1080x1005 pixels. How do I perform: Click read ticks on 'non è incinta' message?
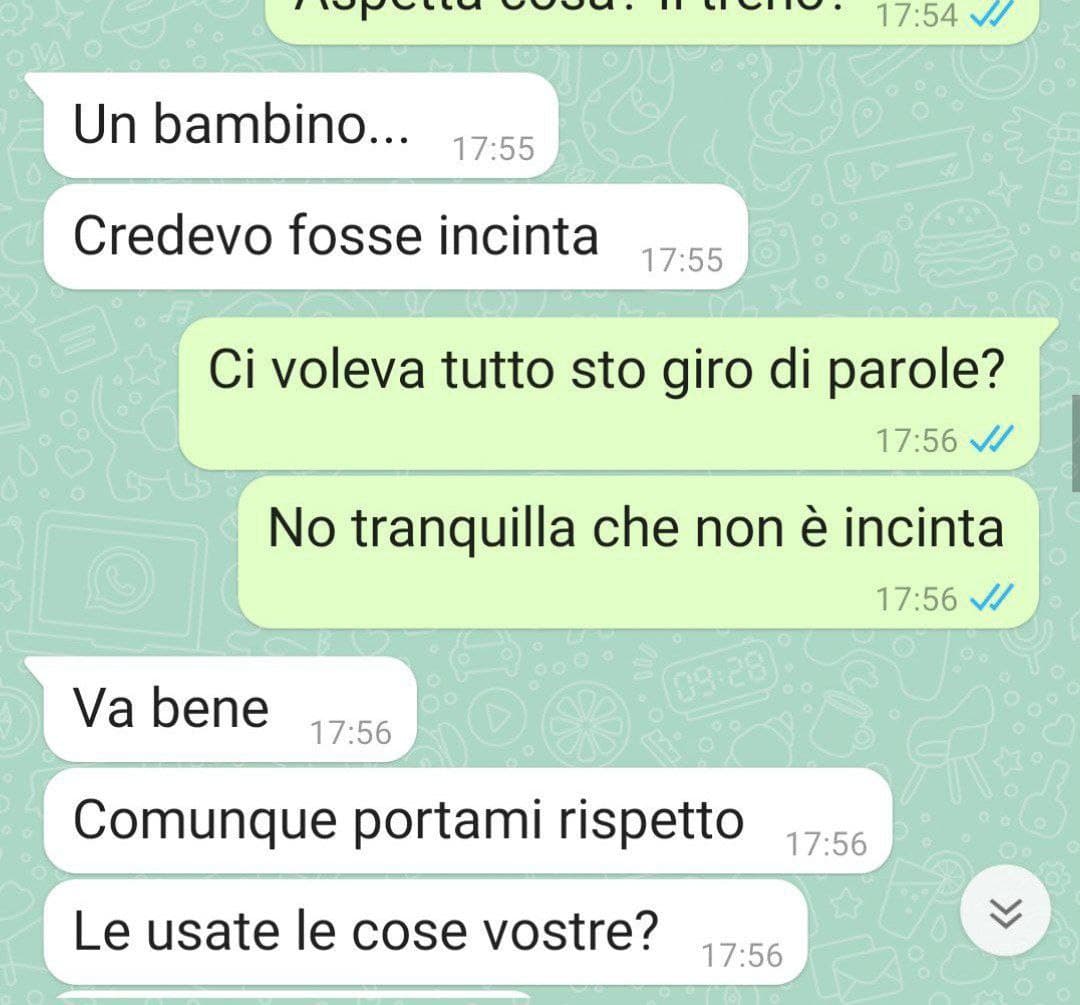pyautogui.click(x=992, y=598)
